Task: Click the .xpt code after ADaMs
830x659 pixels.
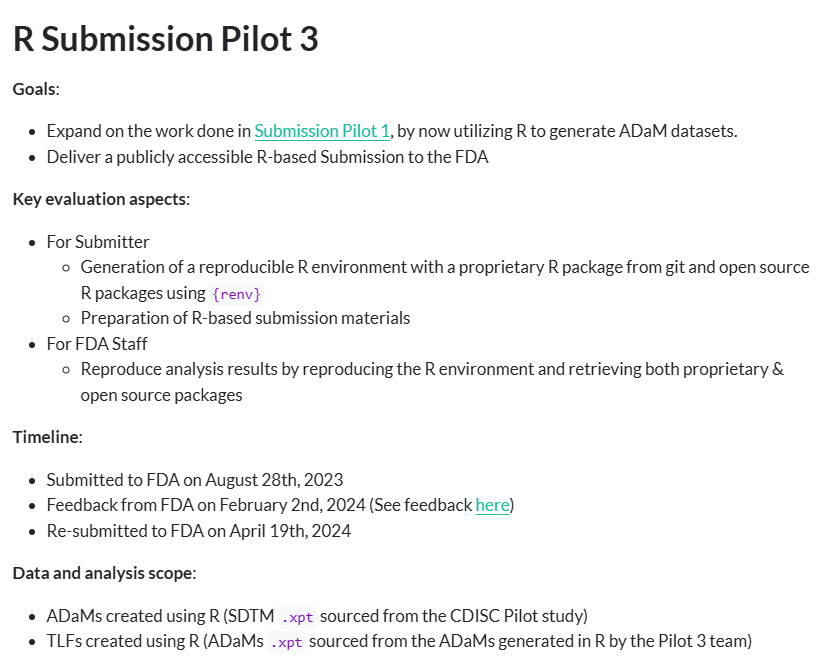Action: (x=285, y=642)
